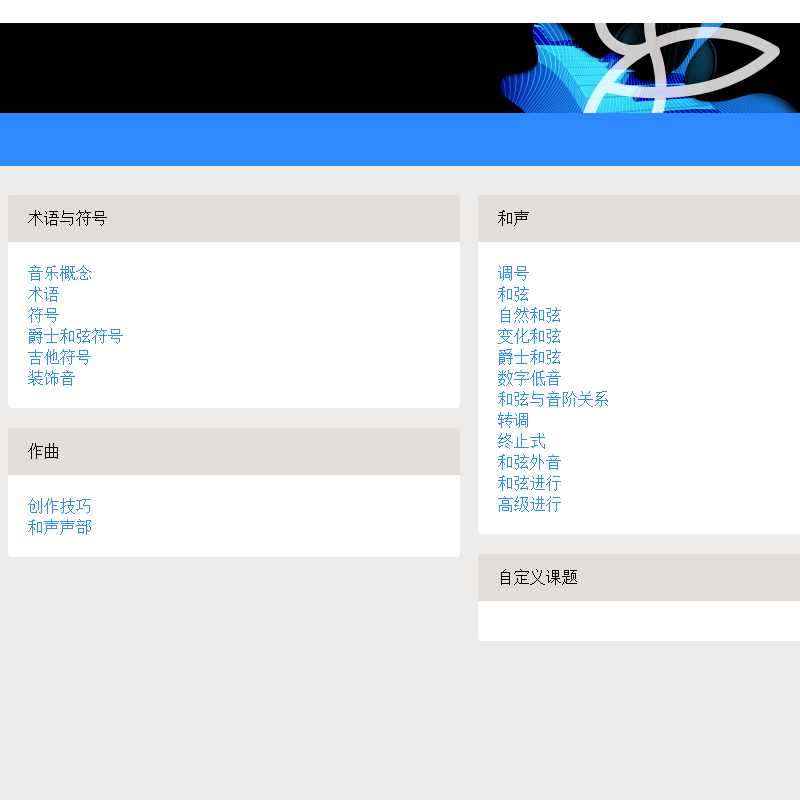Viewport: 800px width, 800px height.
Task: Open 创作技巧 under 作曲
Action: [59, 506]
